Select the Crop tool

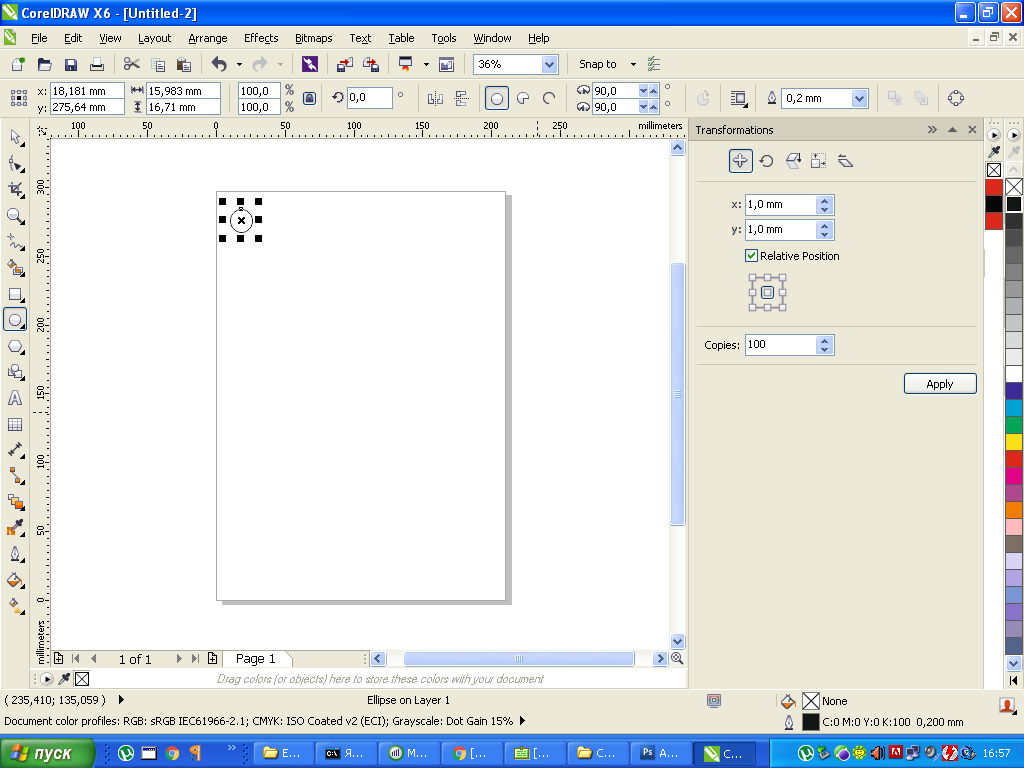pyautogui.click(x=16, y=189)
